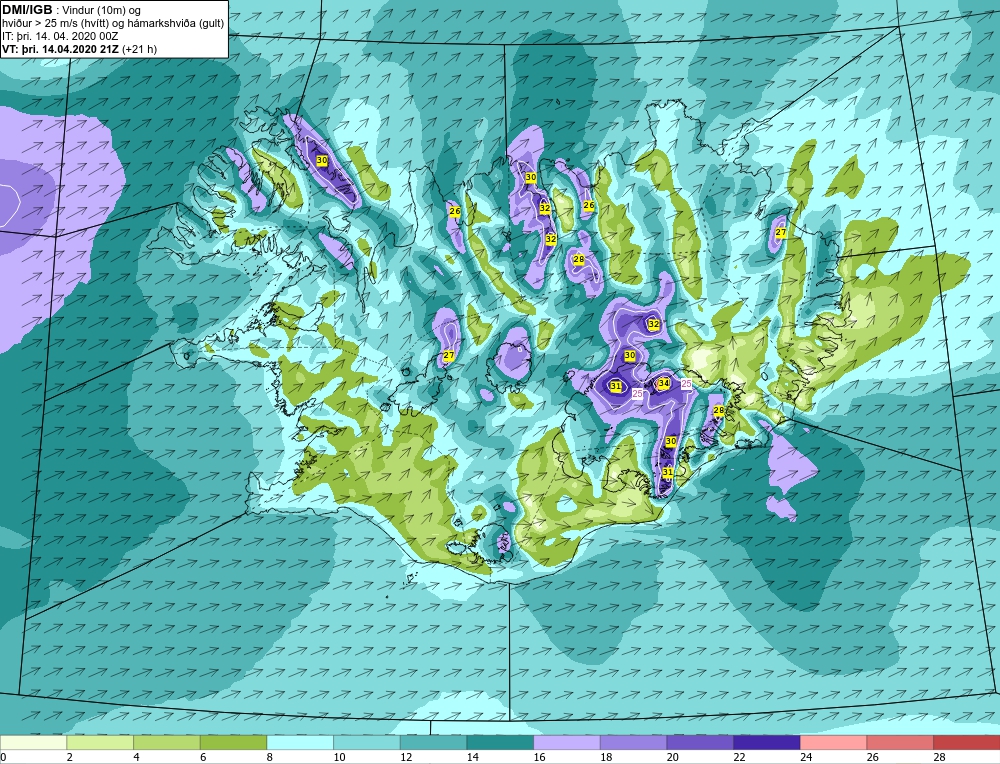Image resolution: width=1000 pixels, height=764 pixels.
Task: Click the legend scale value 2
Action: [x=70, y=757]
